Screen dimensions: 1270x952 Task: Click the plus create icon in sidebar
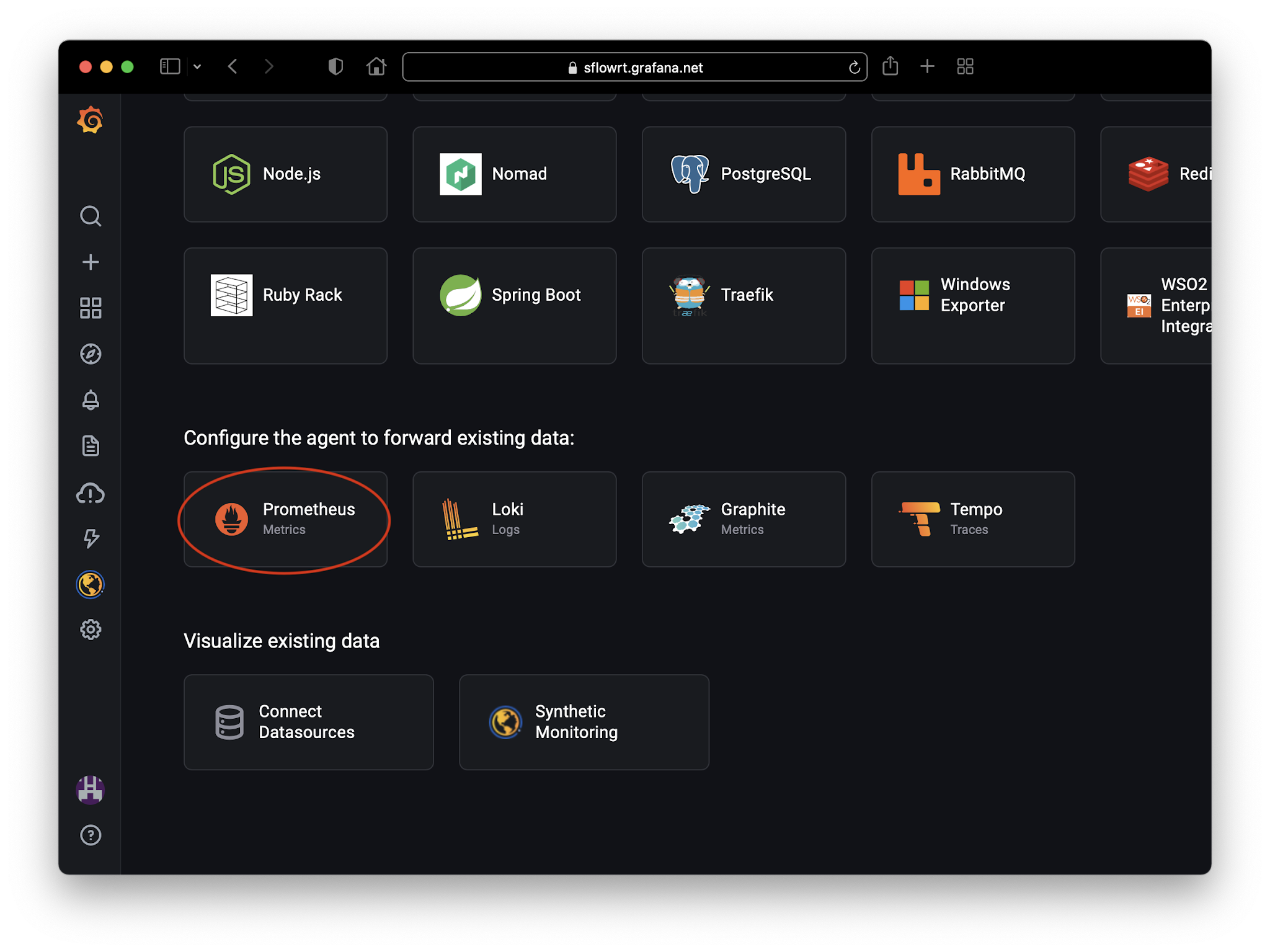(x=91, y=262)
